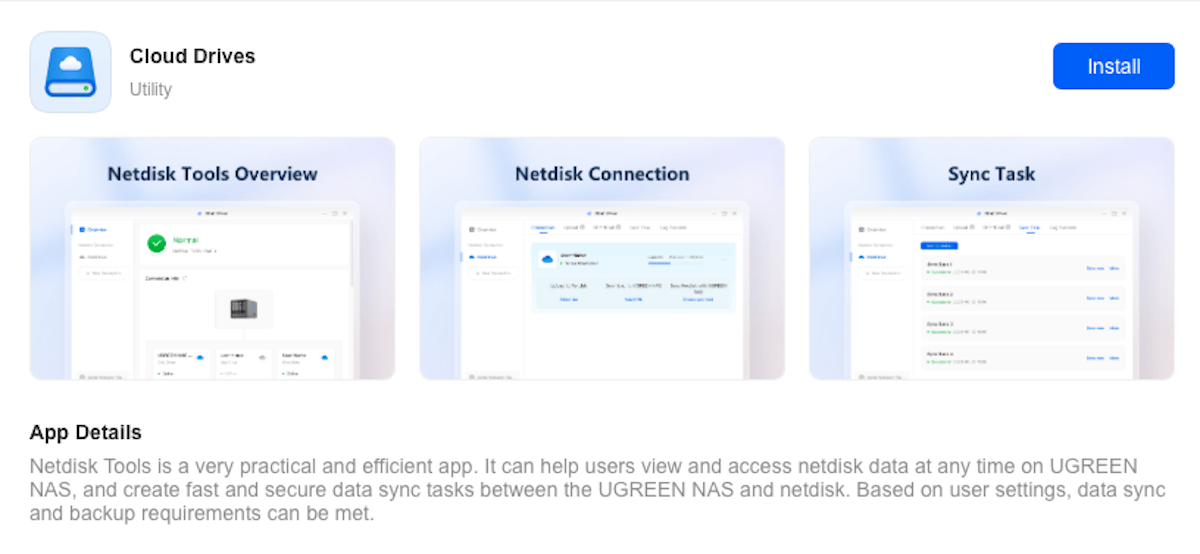Screen dimensions: 1200x554
Task: Click the green checkmark status icon
Action: (x=157, y=243)
